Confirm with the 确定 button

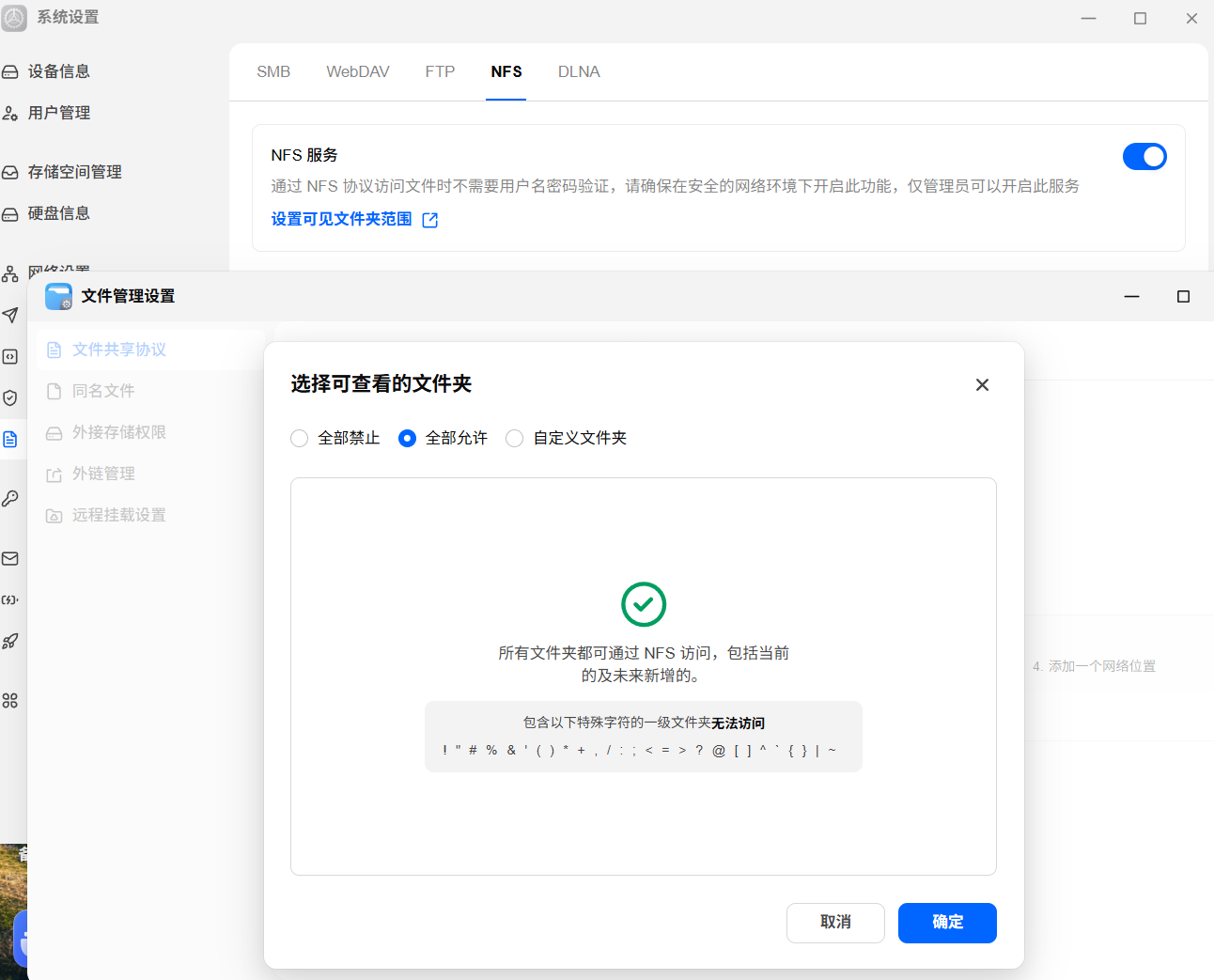pos(947,923)
